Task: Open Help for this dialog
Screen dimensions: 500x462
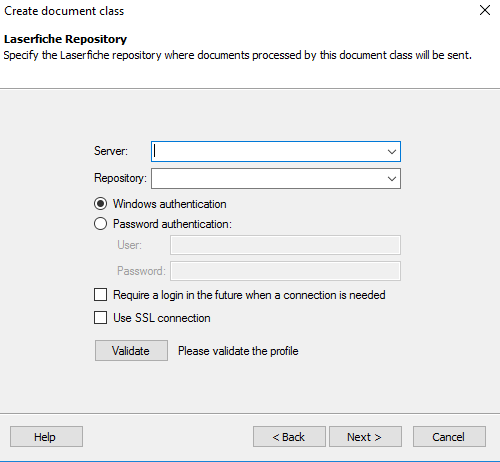Action: pos(46,436)
